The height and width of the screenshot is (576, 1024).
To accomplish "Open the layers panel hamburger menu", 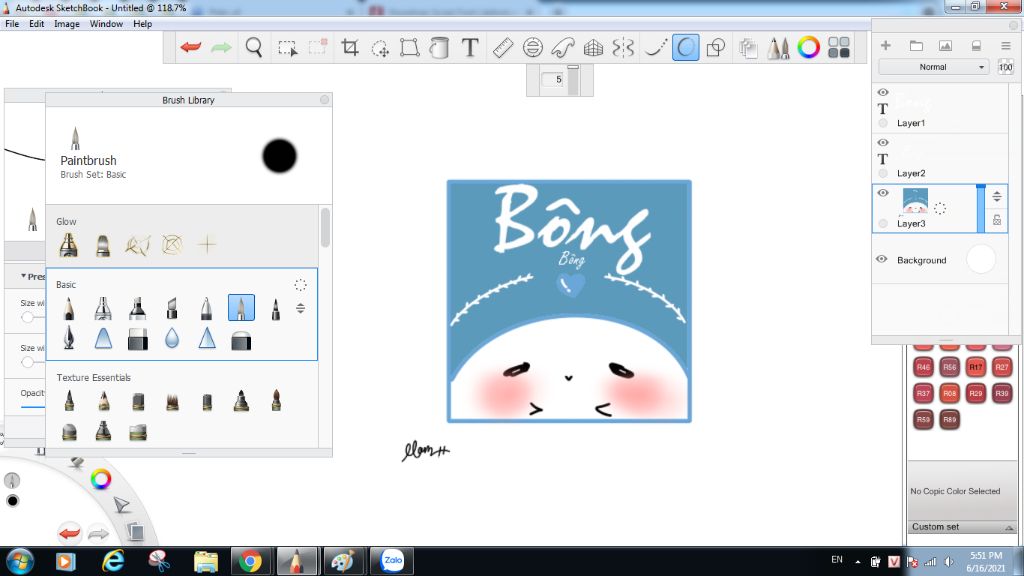I will (x=1006, y=46).
